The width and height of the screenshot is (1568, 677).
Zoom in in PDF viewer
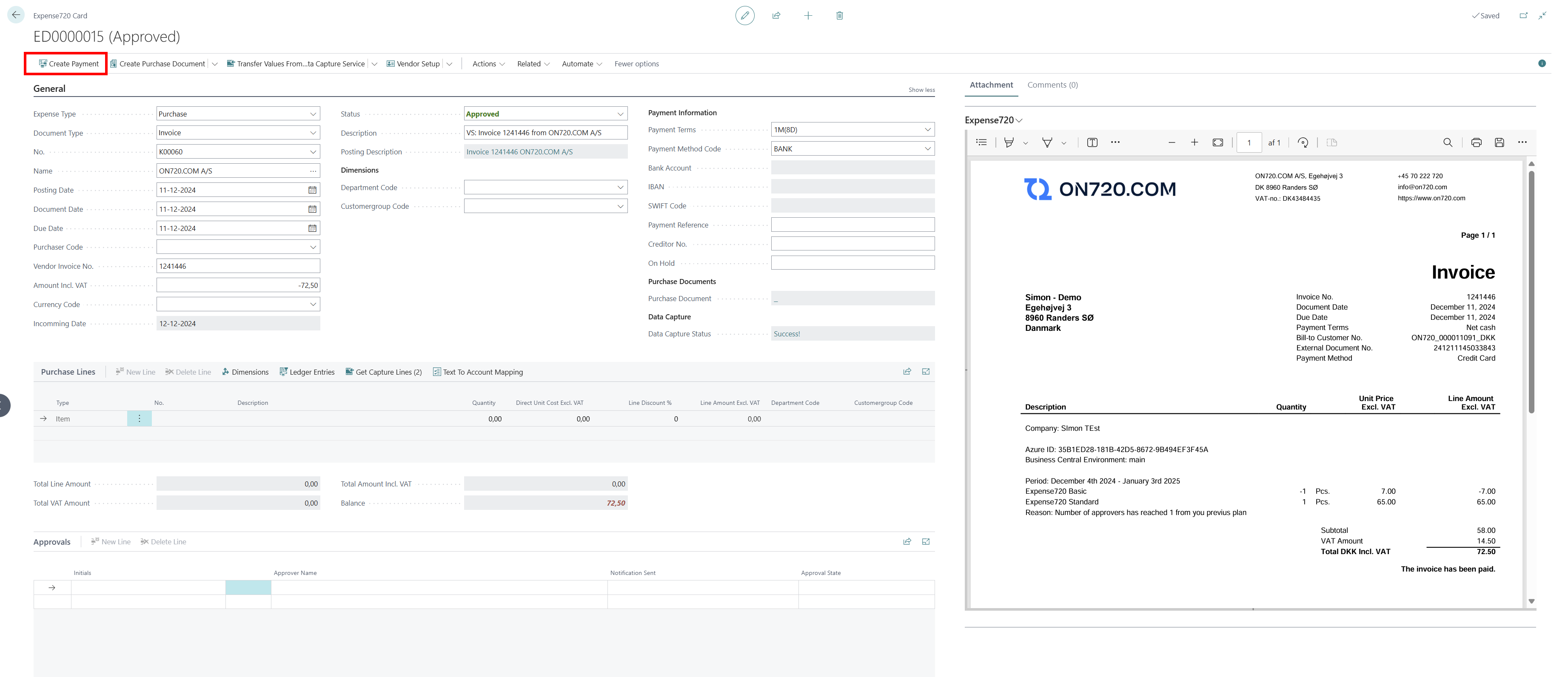click(x=1194, y=142)
